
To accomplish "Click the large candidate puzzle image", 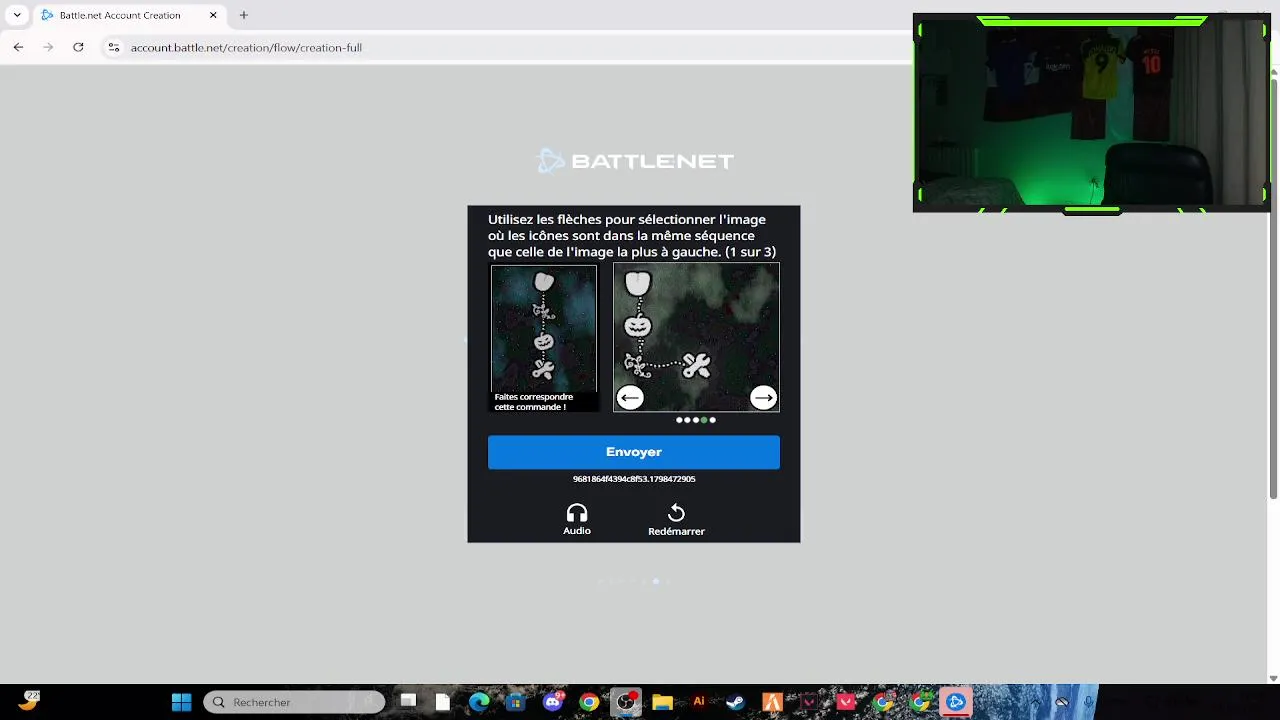I will click(696, 337).
